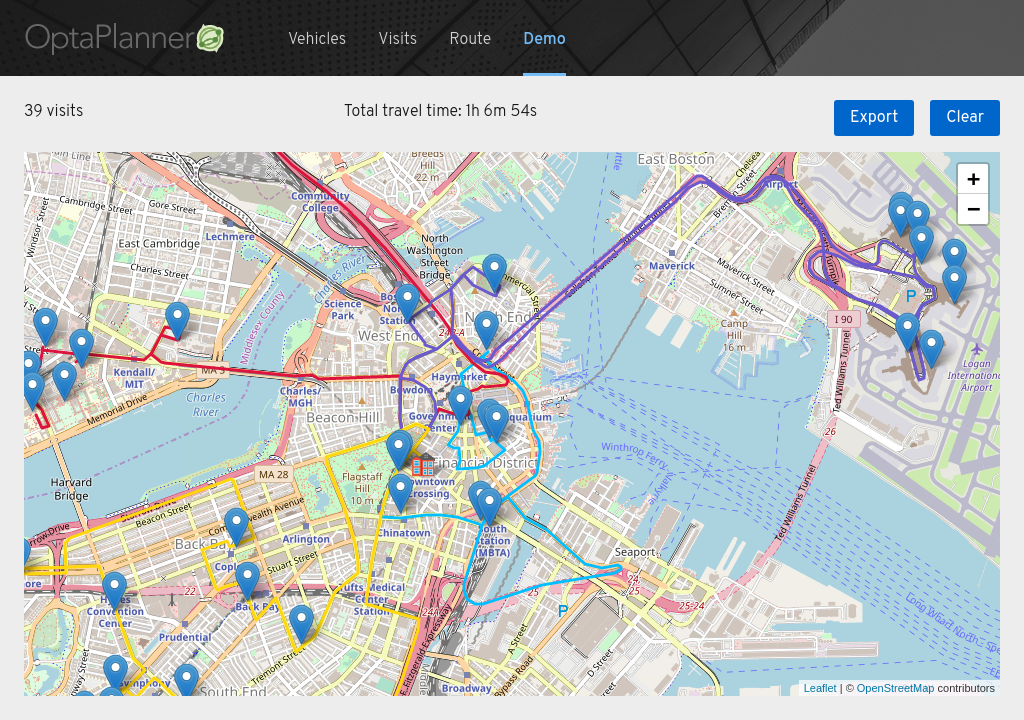Viewport: 1024px width, 720px height.
Task: Select the marker north of Kendall/MIT
Action: coord(177,320)
